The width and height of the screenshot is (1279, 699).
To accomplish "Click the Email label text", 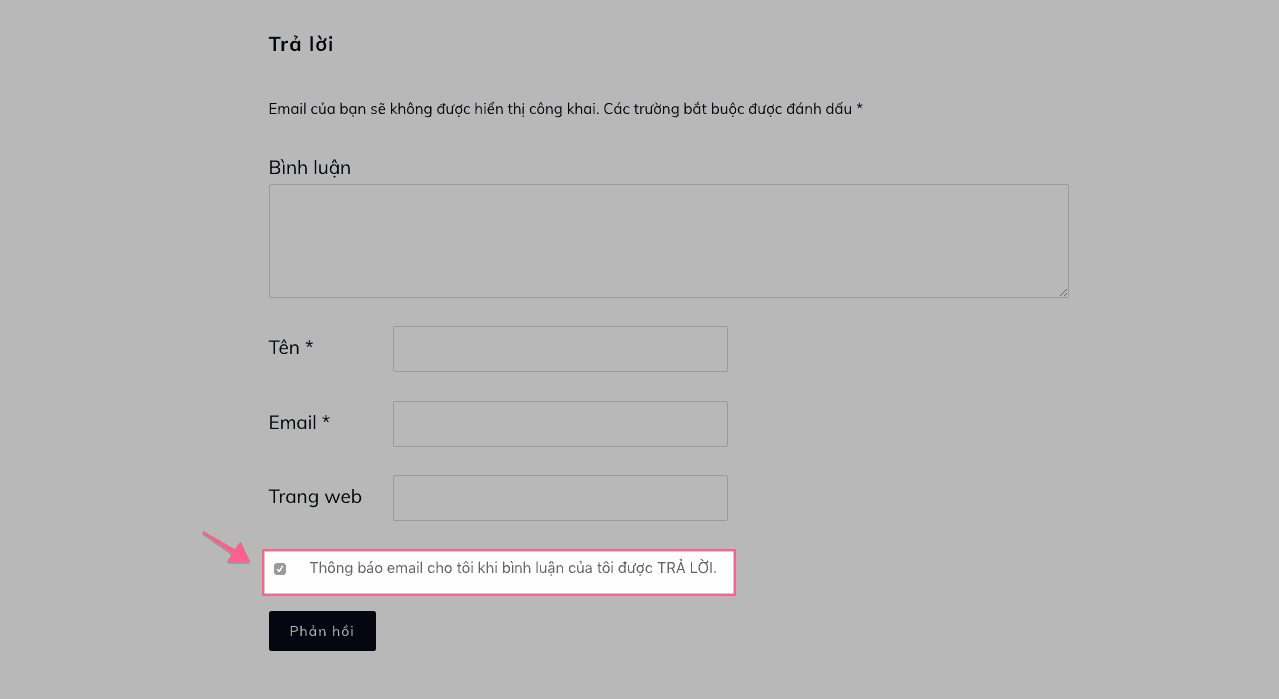I will (x=292, y=423).
